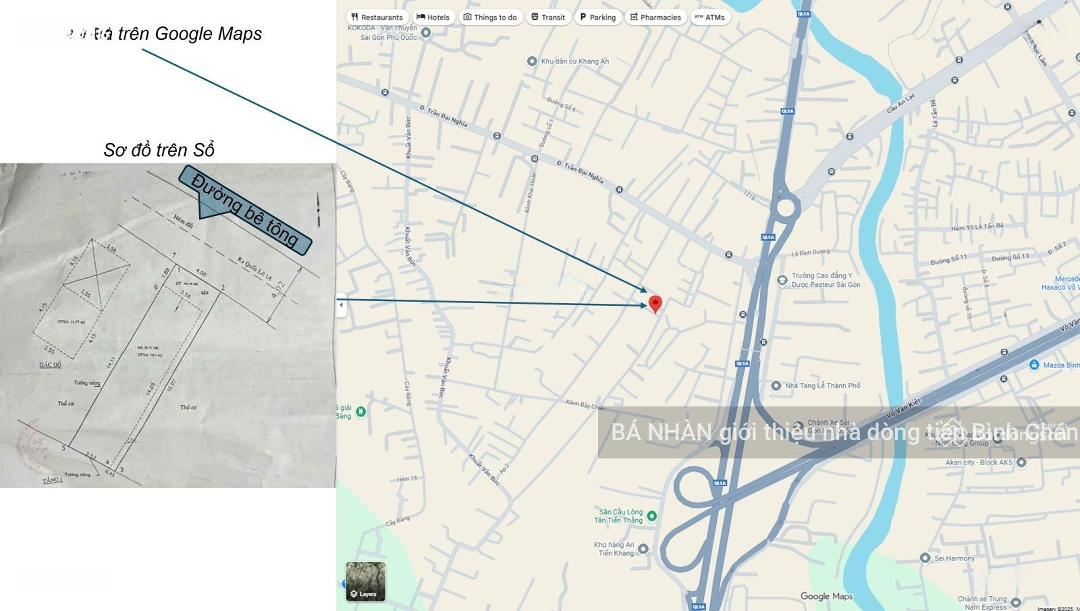
Task: Select the Khu dân cư Khang An marker
Action: (530, 61)
